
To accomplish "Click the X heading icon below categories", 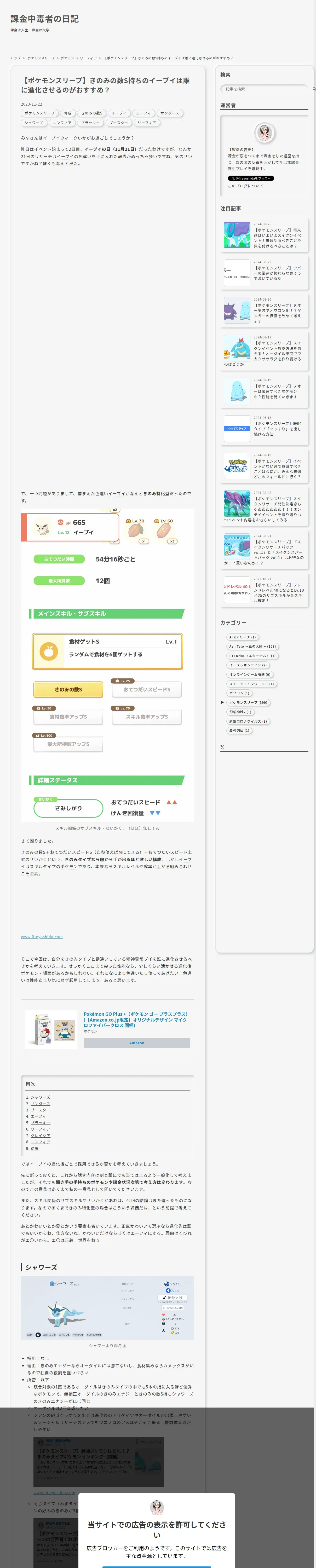I will point(222,747).
